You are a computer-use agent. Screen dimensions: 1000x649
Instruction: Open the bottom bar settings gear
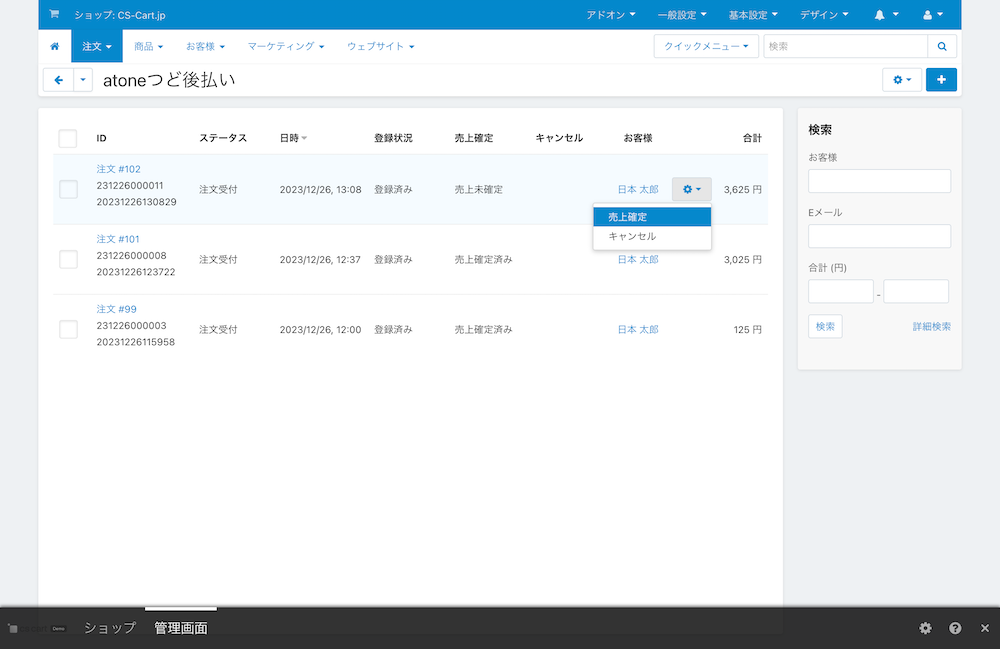(x=925, y=629)
